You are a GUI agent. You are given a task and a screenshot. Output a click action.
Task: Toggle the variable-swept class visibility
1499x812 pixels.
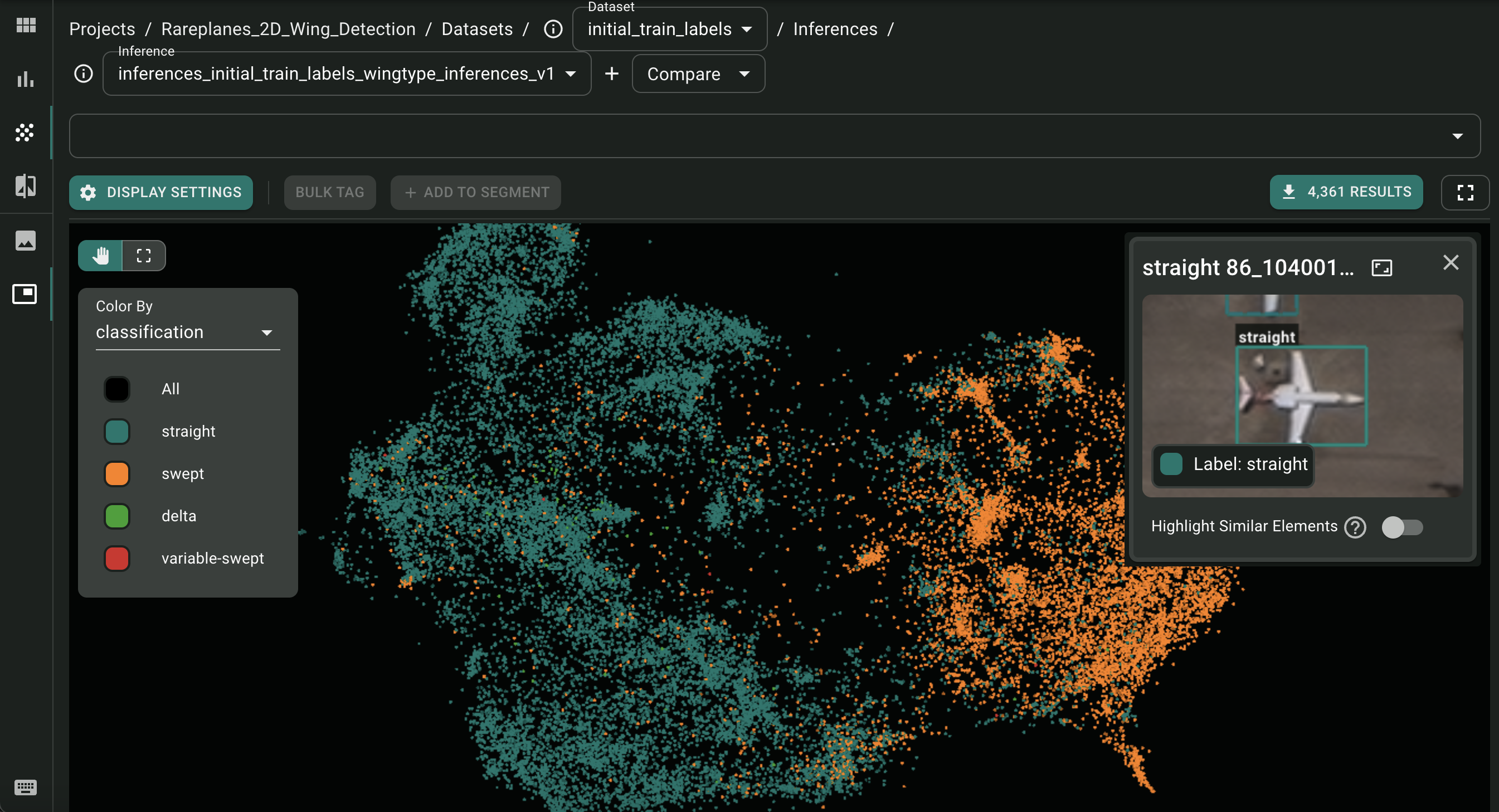pyautogui.click(x=117, y=559)
